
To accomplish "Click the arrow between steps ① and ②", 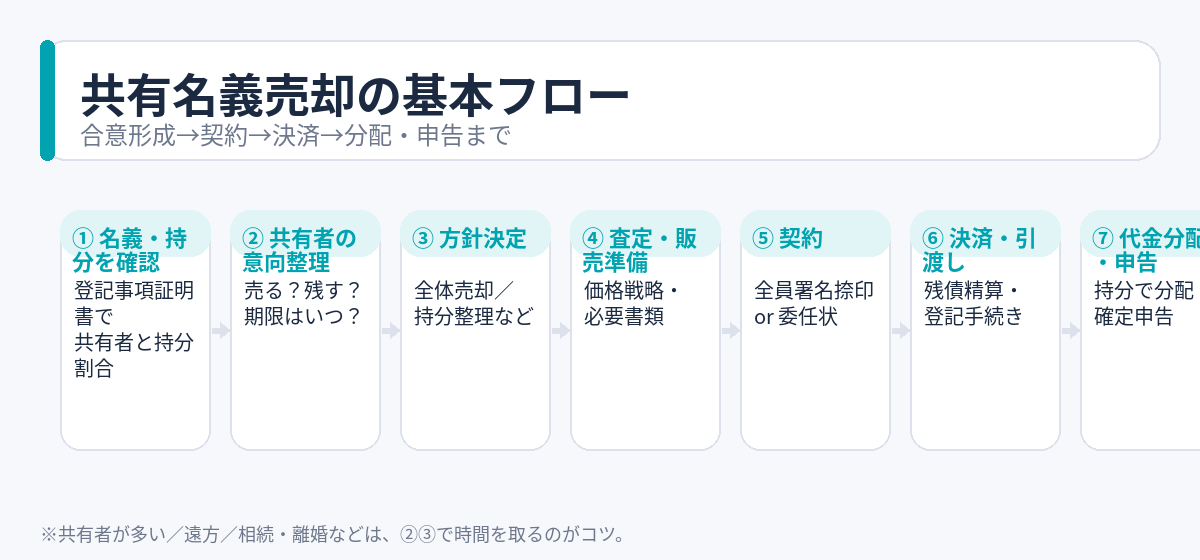I will point(221,331).
